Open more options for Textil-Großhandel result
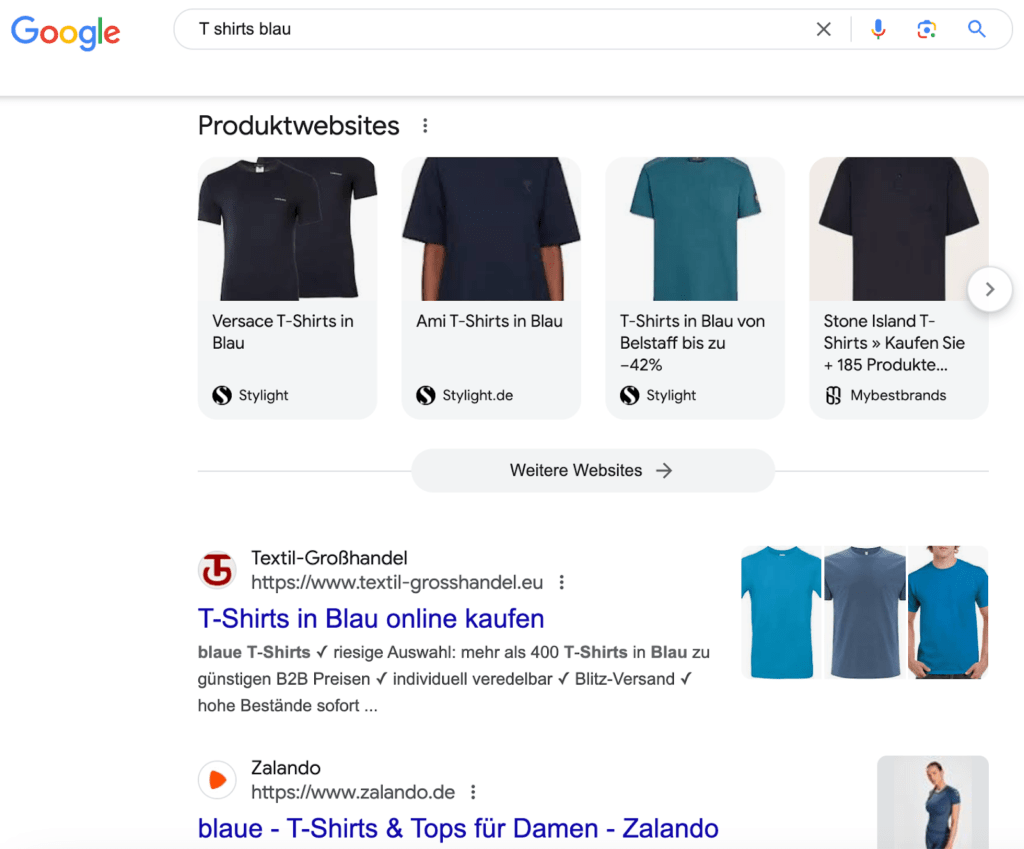Image resolution: width=1024 pixels, height=849 pixels. [x=562, y=582]
